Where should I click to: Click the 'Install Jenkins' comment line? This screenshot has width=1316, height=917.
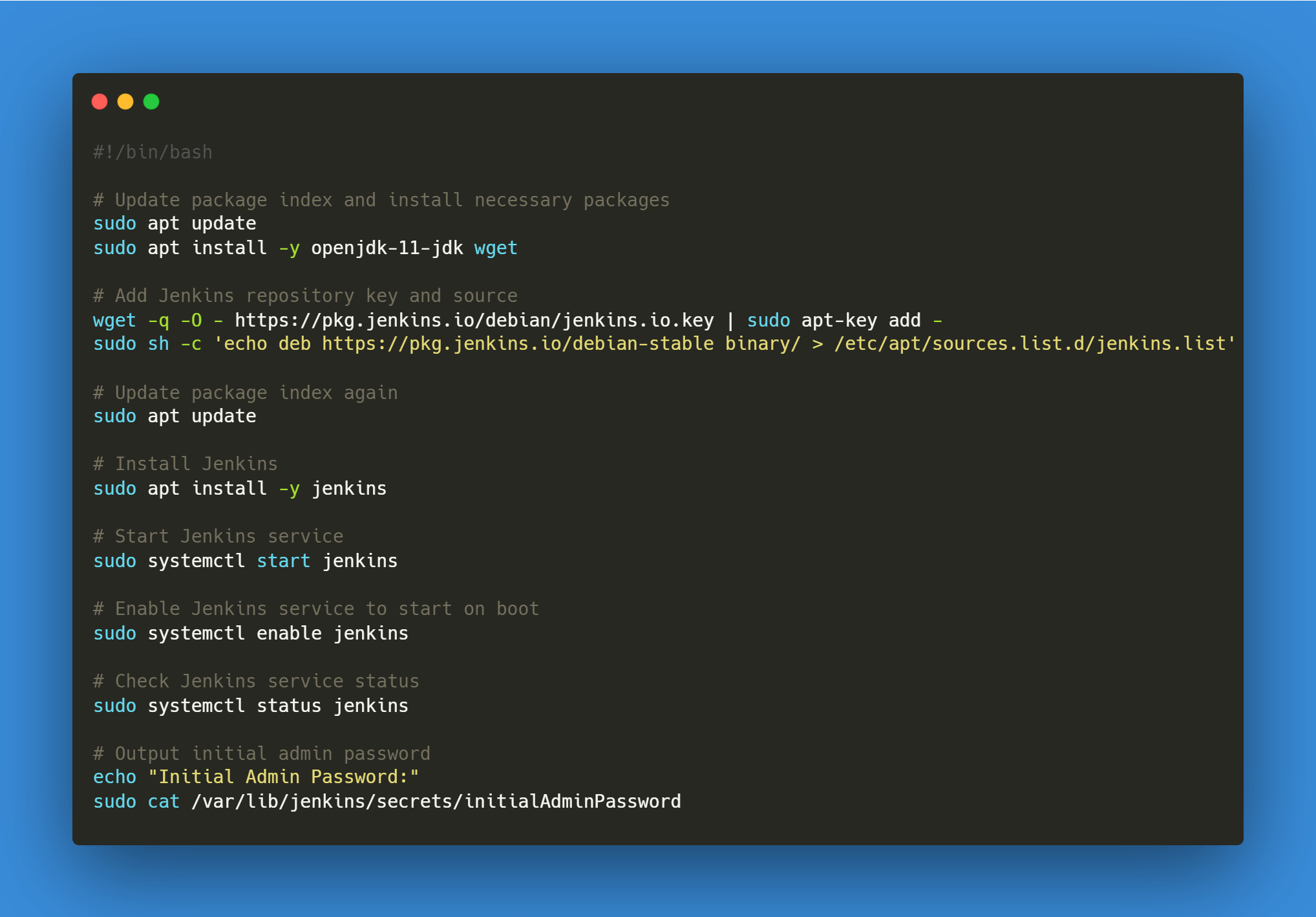coord(186,464)
